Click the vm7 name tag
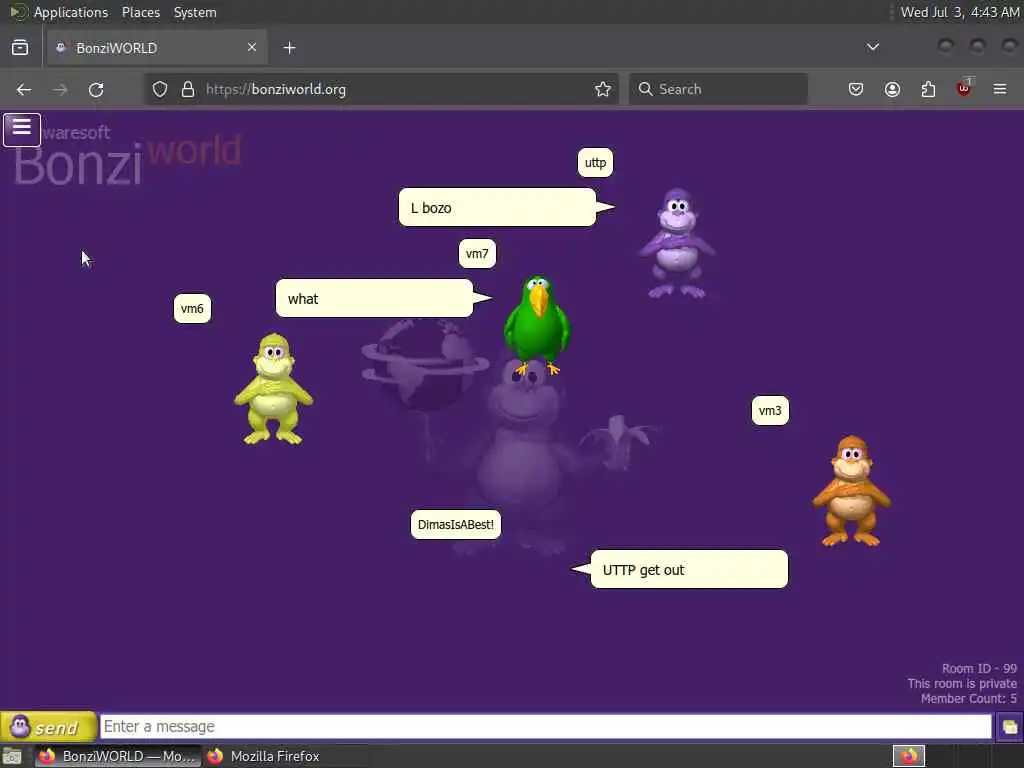 [x=477, y=253]
